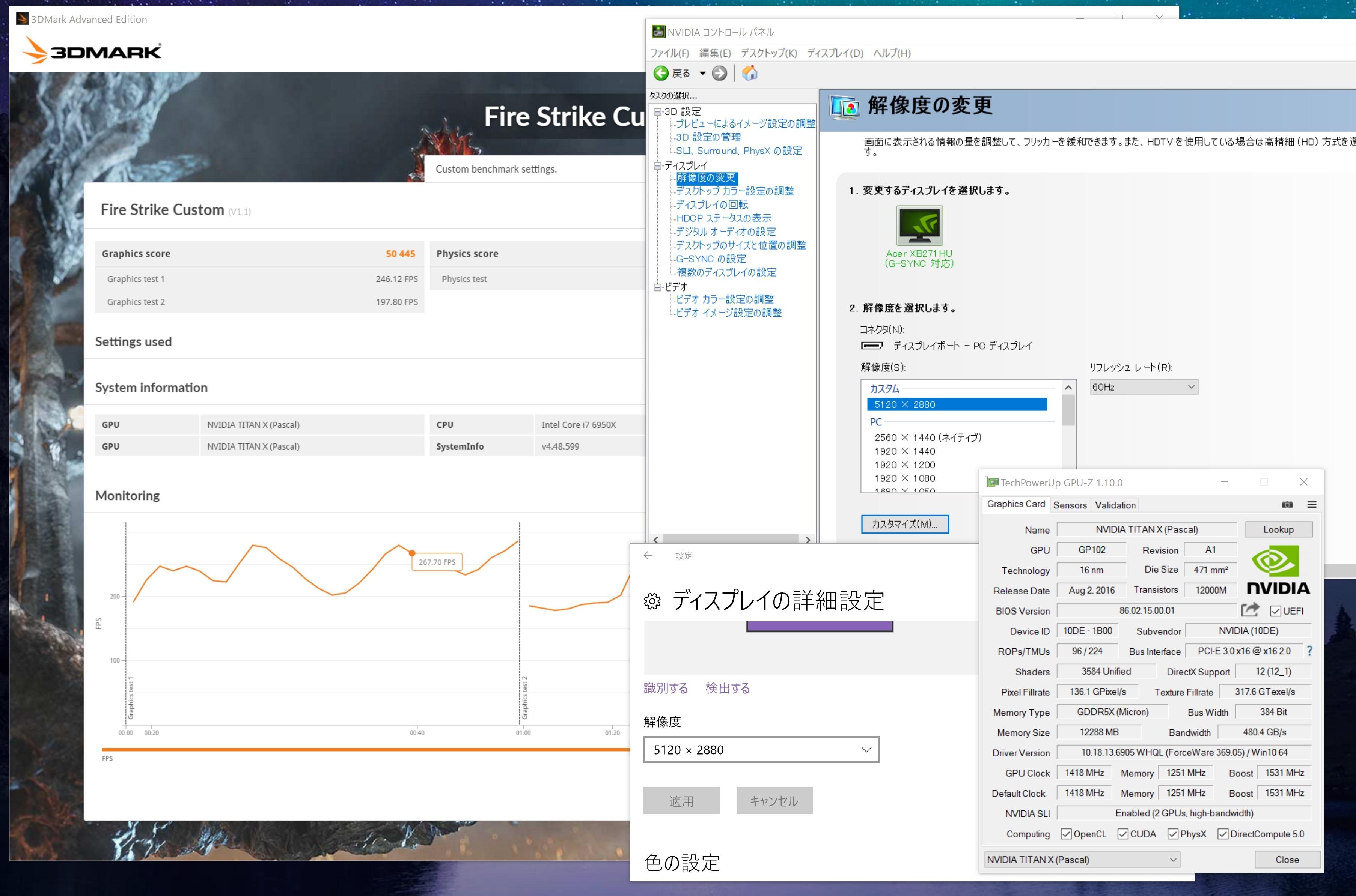The height and width of the screenshot is (896, 1356).
Task: Click the green back arrow icon
Action: tap(661, 73)
